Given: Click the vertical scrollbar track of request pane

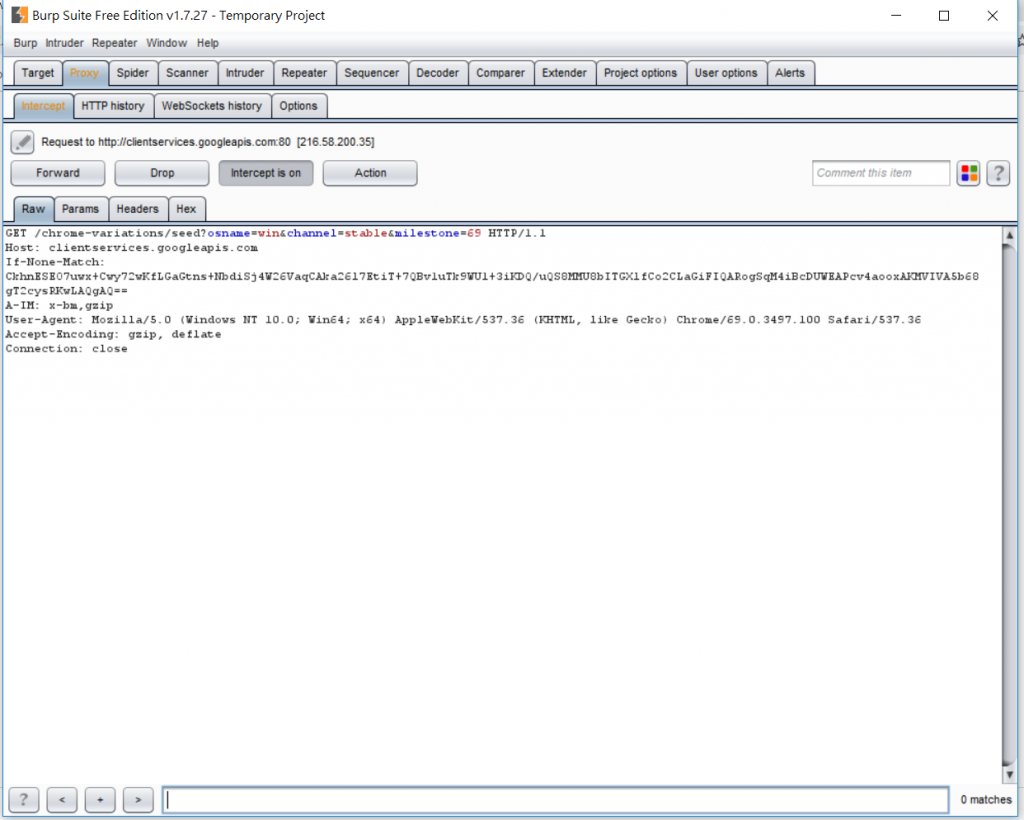Looking at the screenshot, I should [1010, 506].
